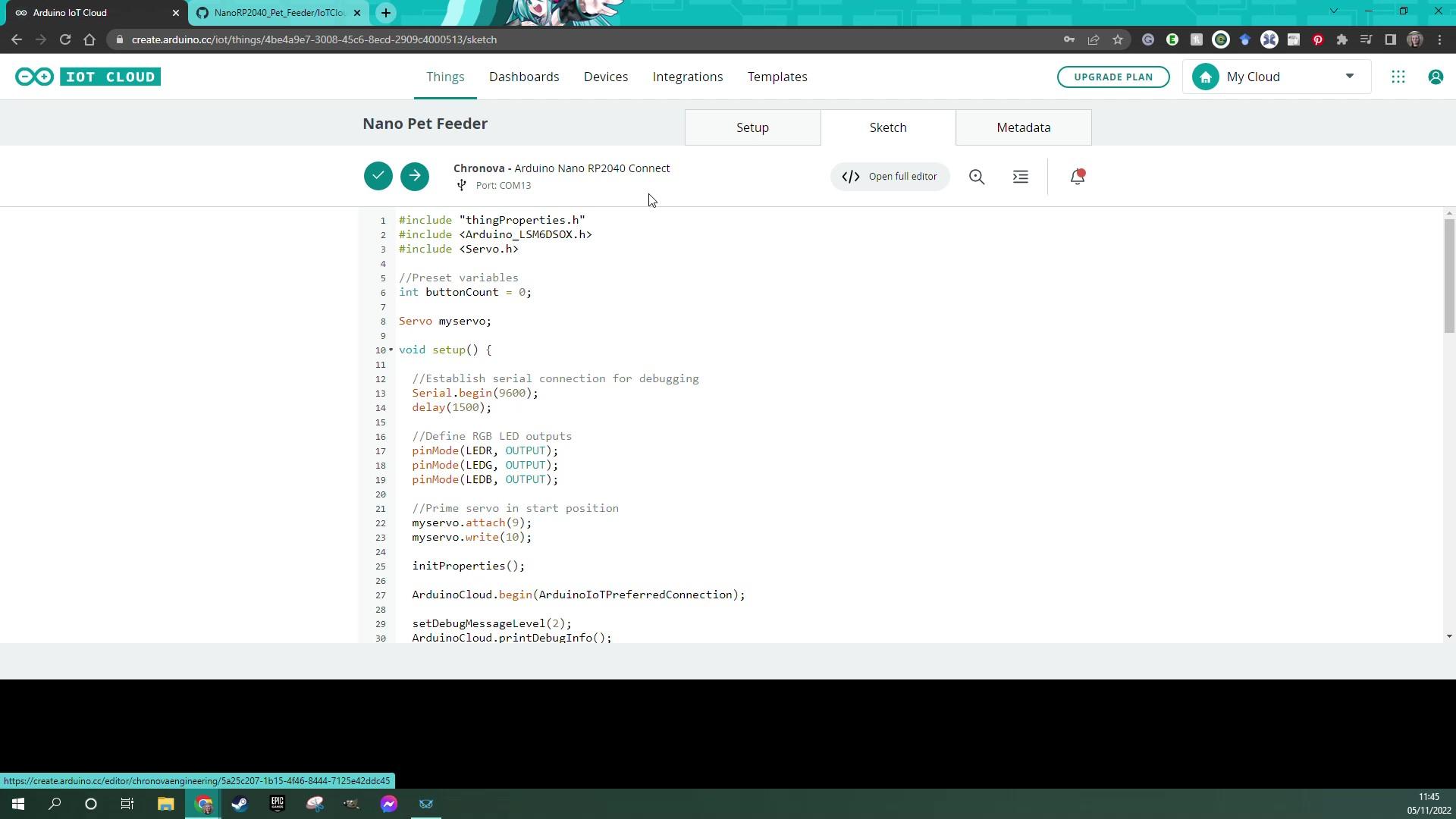1456x819 pixels.
Task: Click the Upgrade Plan button
Action: pyautogui.click(x=1113, y=77)
